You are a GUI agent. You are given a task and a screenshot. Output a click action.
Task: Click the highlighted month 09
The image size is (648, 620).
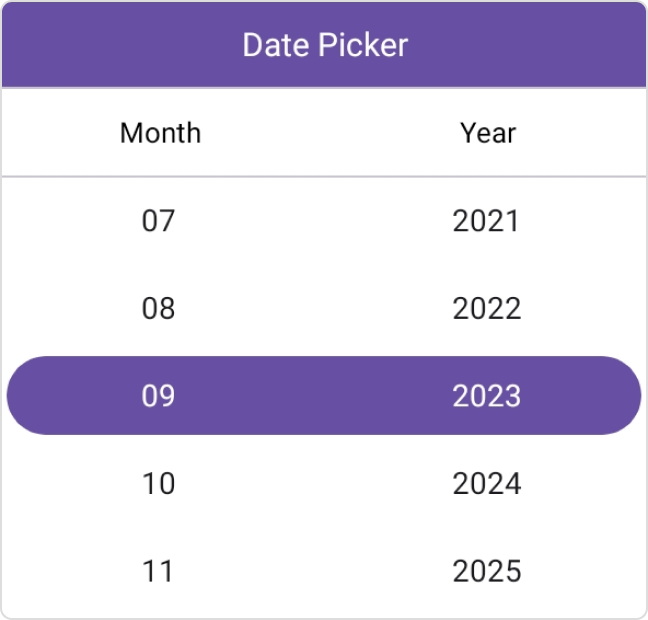click(158, 396)
